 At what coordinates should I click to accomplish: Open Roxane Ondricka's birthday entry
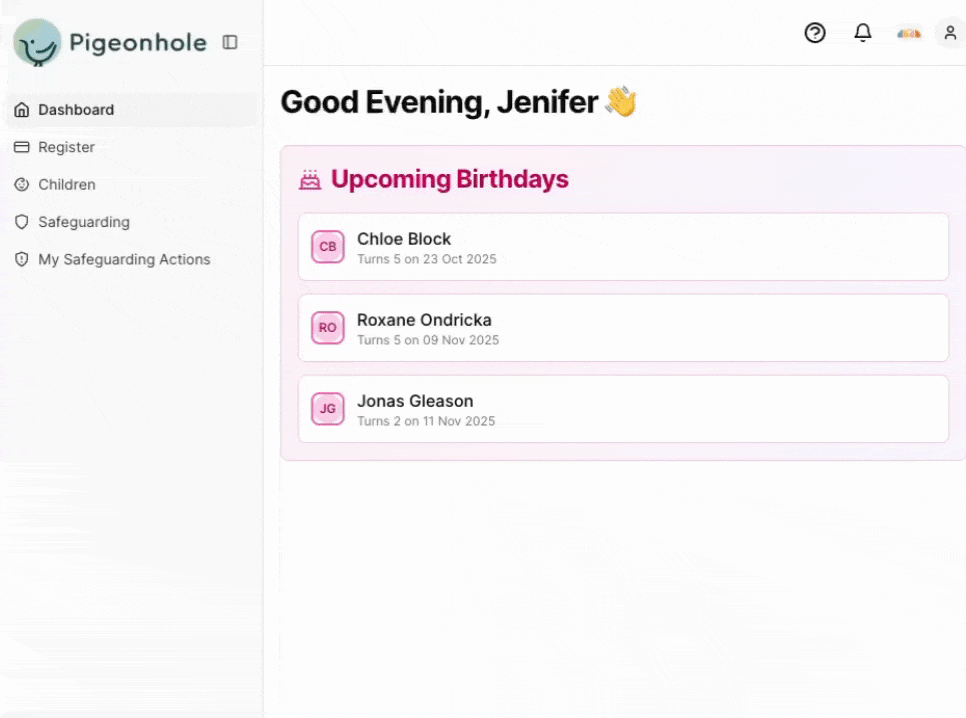coord(622,328)
